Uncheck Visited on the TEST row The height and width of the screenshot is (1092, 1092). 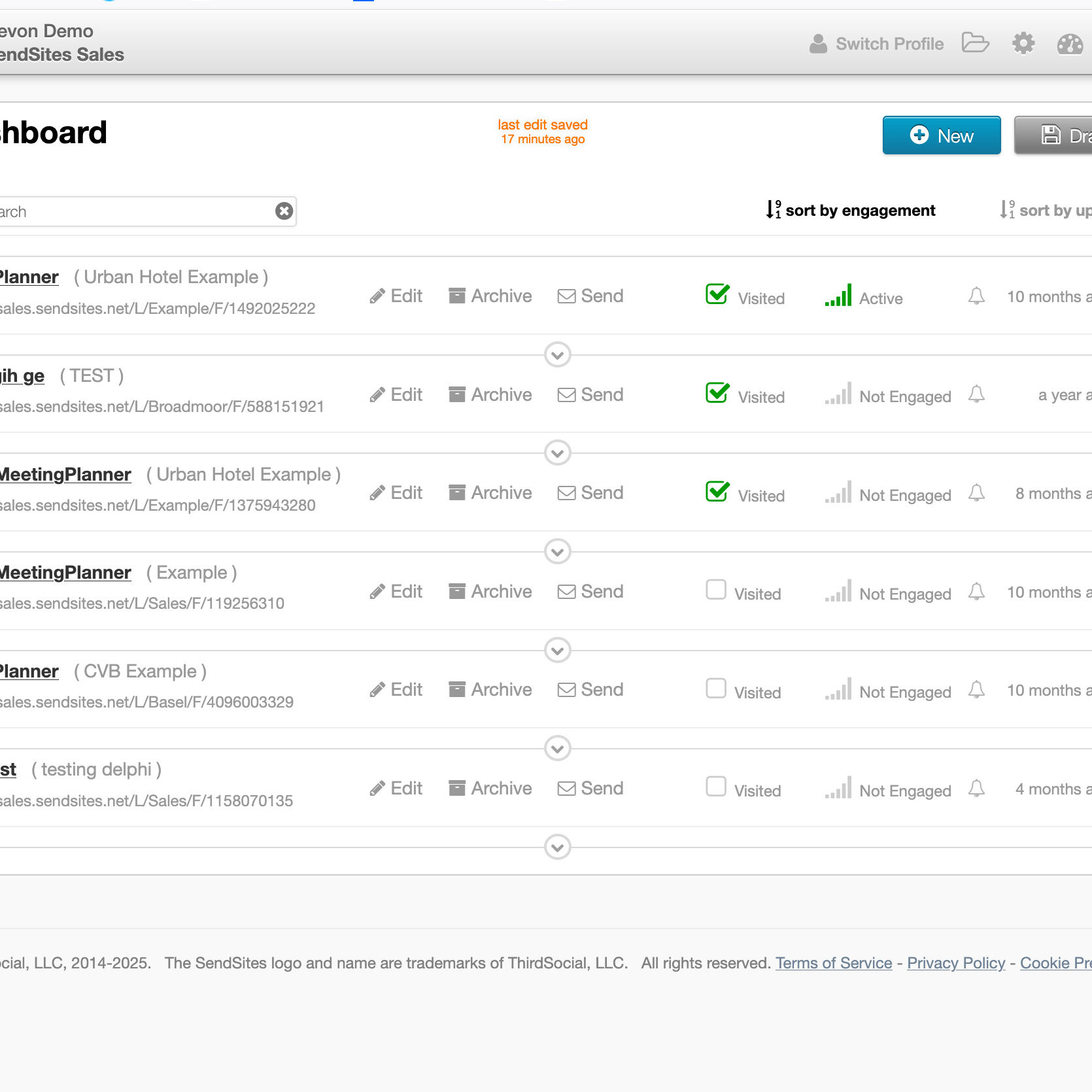pos(717,393)
